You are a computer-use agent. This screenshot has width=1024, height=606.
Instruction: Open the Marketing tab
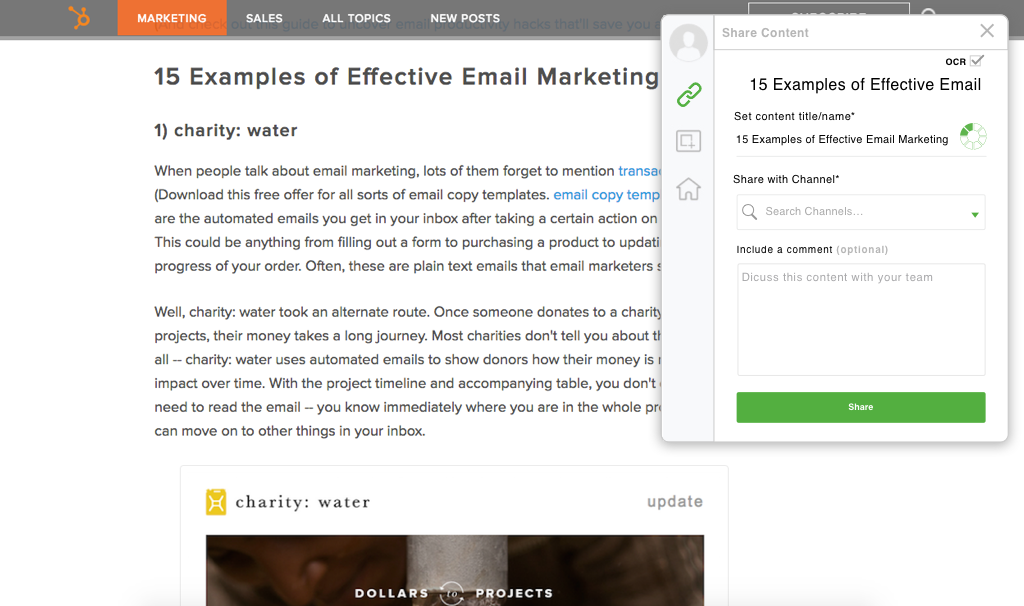pyautogui.click(x=172, y=18)
